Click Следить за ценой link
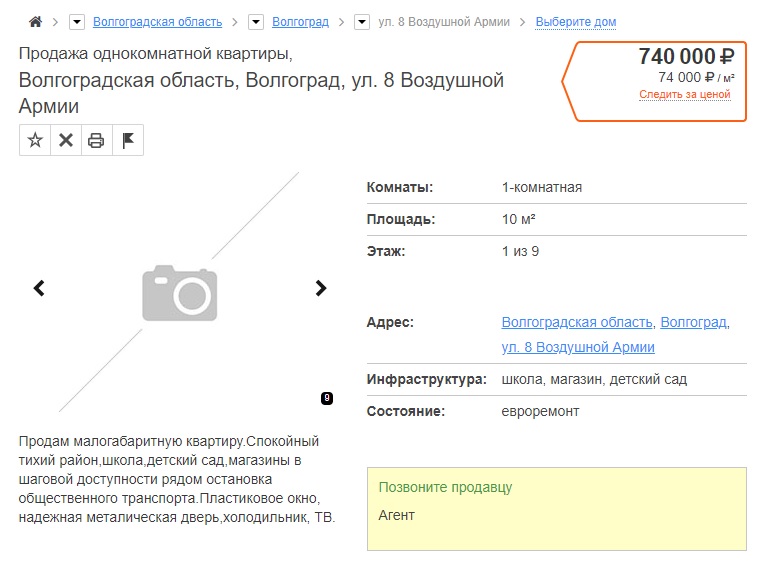Image resolution: width=760 pixels, height=565 pixels. point(684,94)
